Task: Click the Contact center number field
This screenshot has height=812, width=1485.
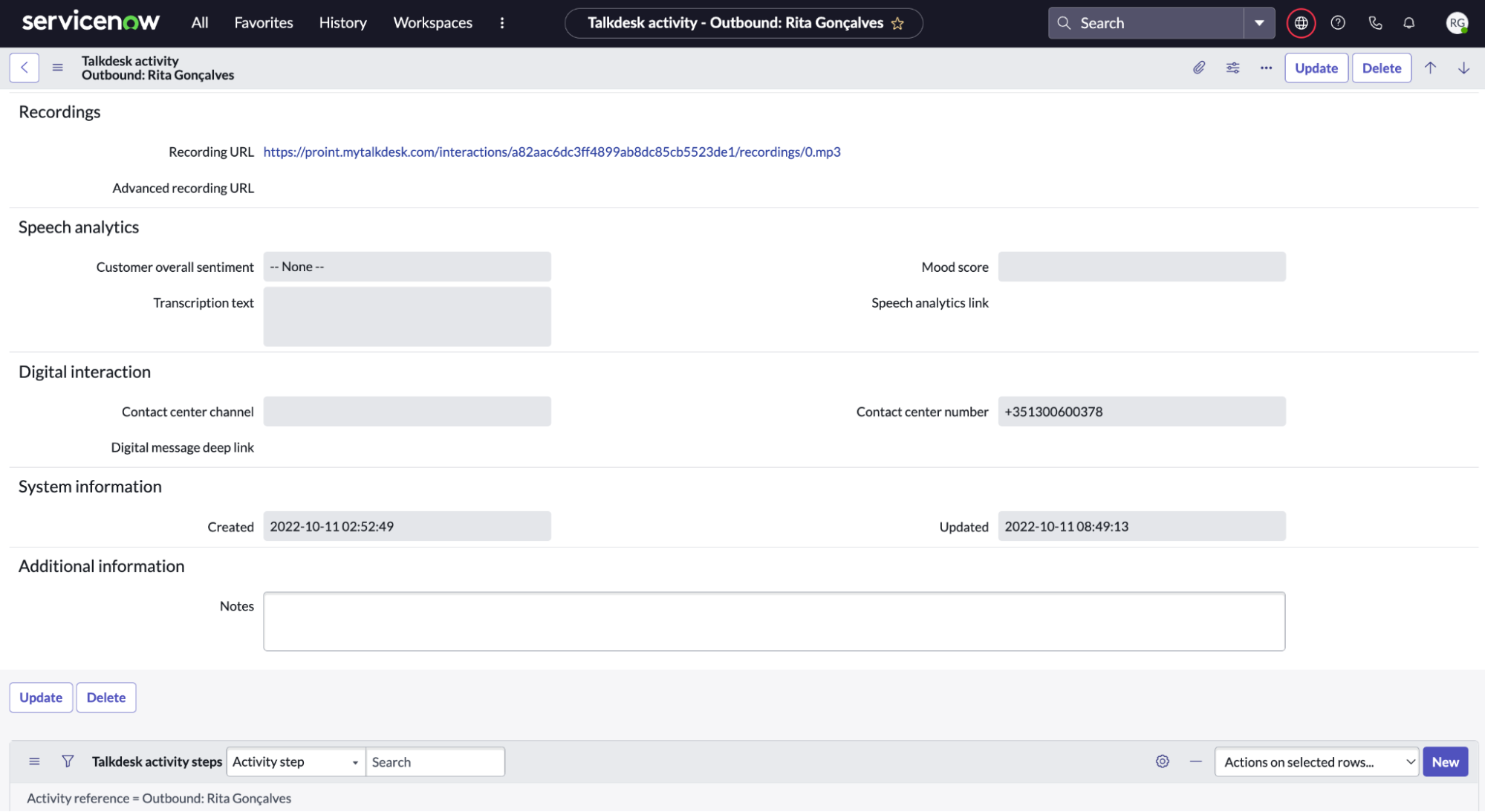Action: tap(1142, 412)
